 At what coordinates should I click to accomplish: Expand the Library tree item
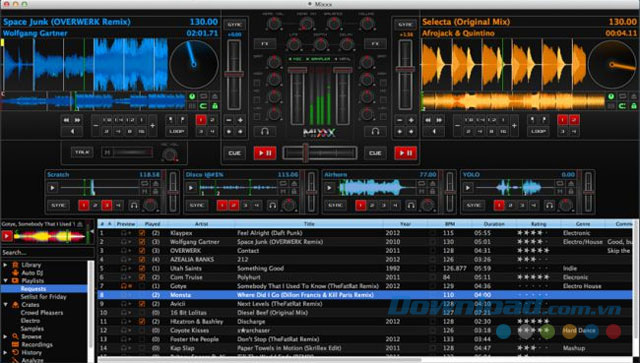(5, 265)
